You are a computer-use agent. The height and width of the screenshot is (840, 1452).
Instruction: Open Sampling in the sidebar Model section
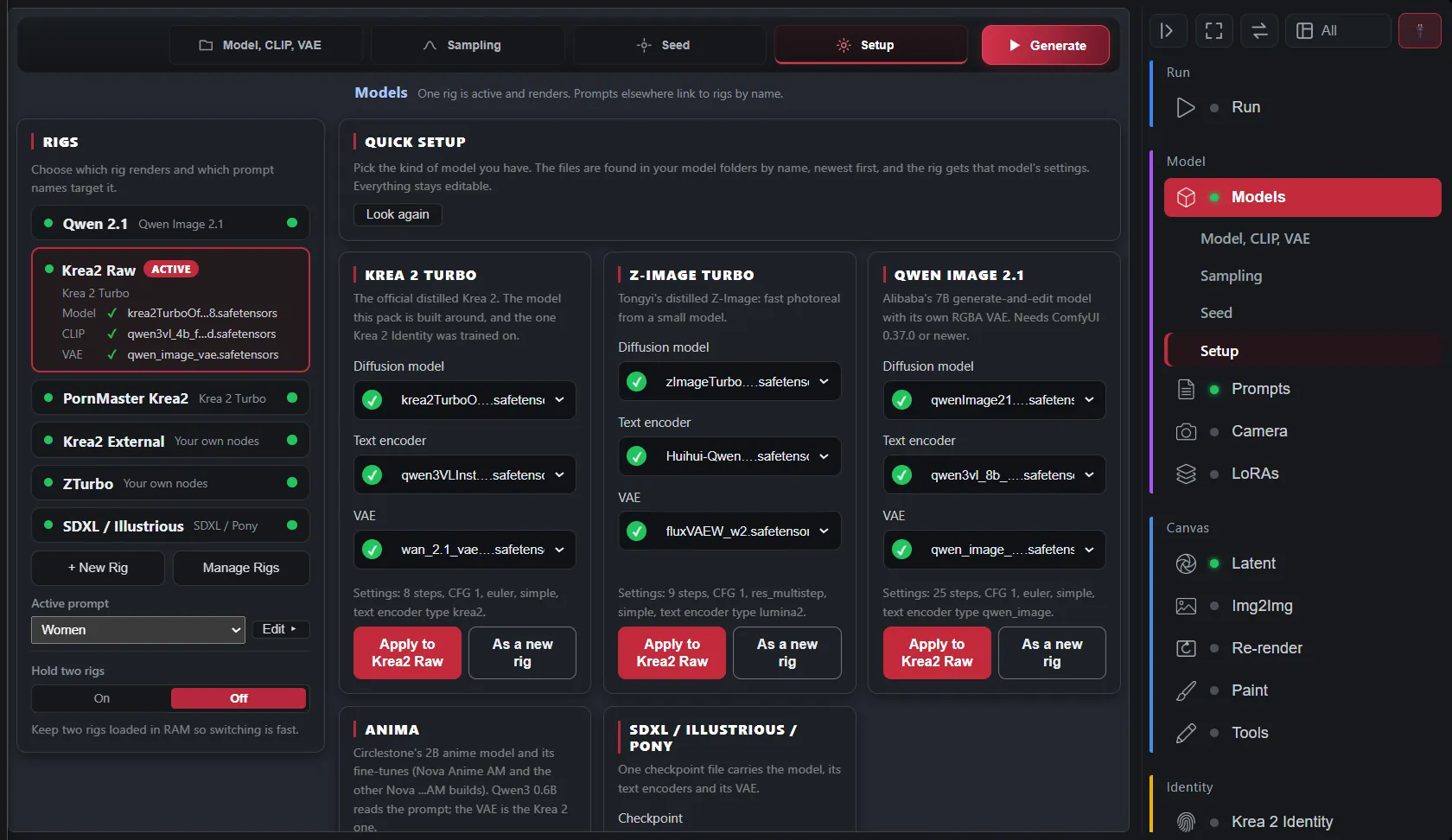pyautogui.click(x=1231, y=276)
